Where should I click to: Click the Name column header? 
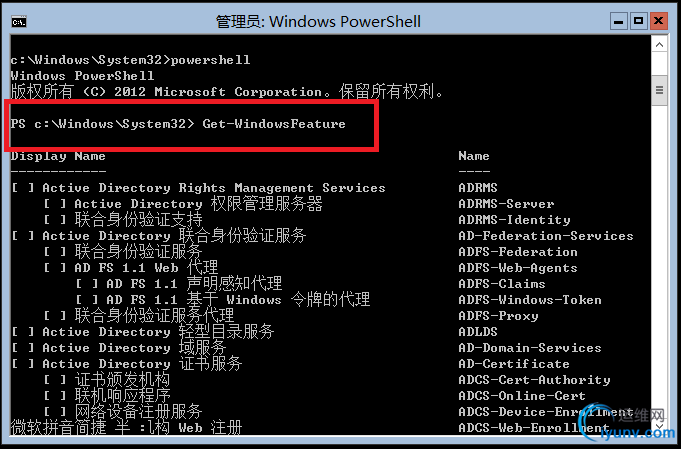(x=474, y=156)
